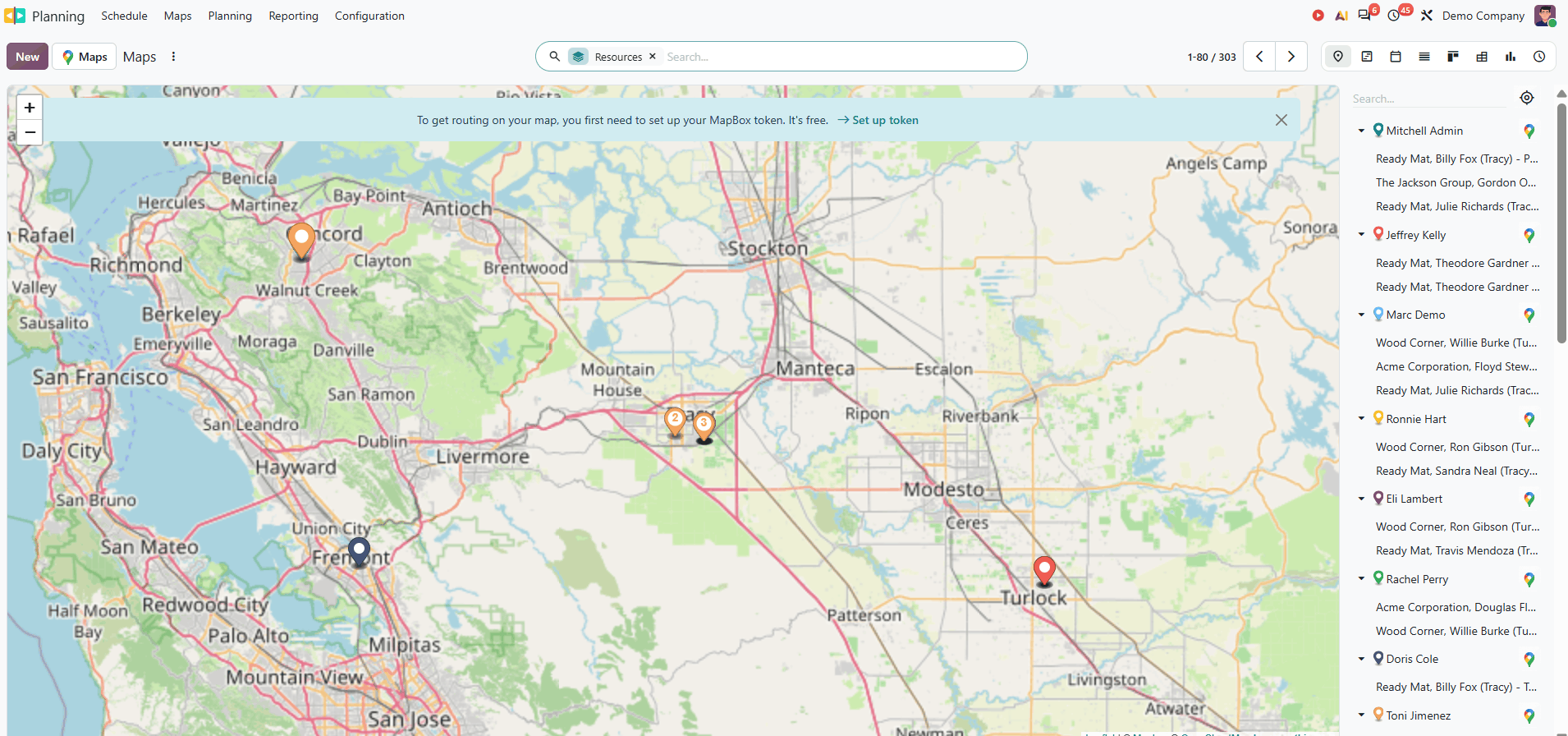Open the Maps top menu item
Viewport: 1568px width, 736px height.
coord(177,16)
